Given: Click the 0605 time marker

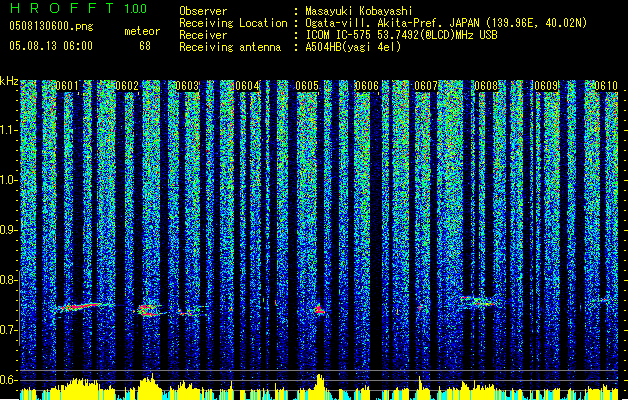Looking at the screenshot, I should [x=307, y=86].
